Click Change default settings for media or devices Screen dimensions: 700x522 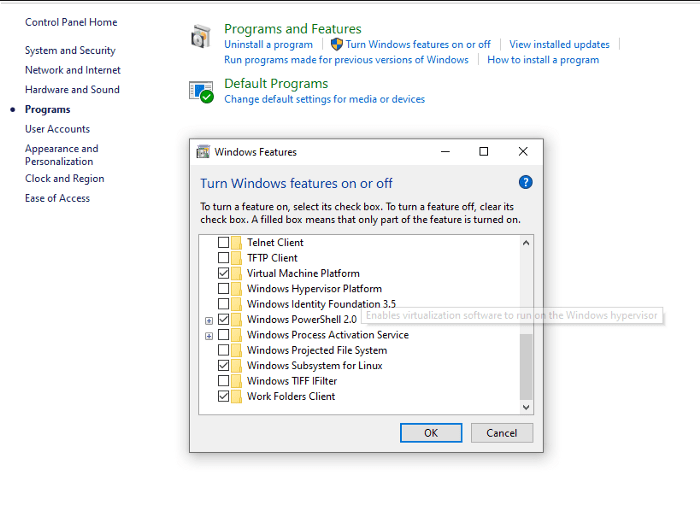tap(325, 99)
